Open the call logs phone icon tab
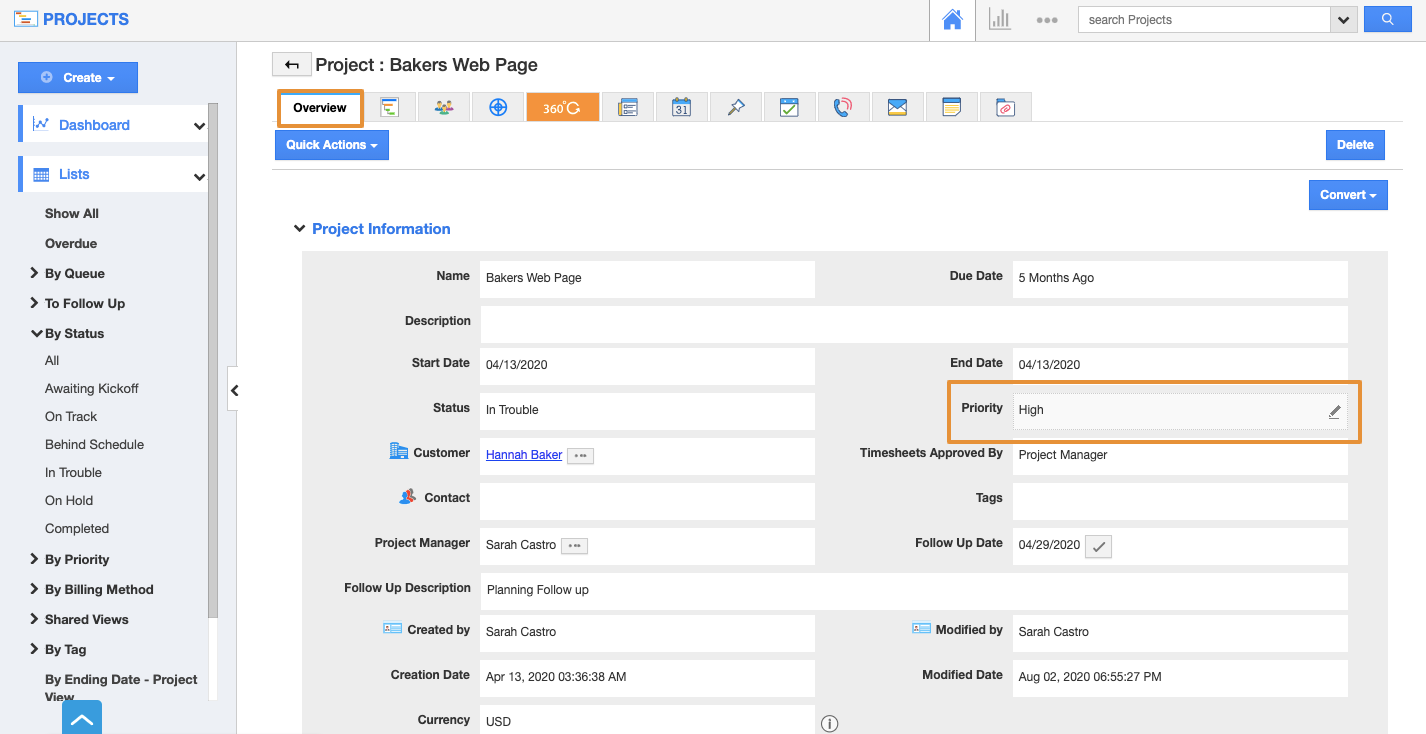Screen dimensions: 1426x734 click(843, 107)
